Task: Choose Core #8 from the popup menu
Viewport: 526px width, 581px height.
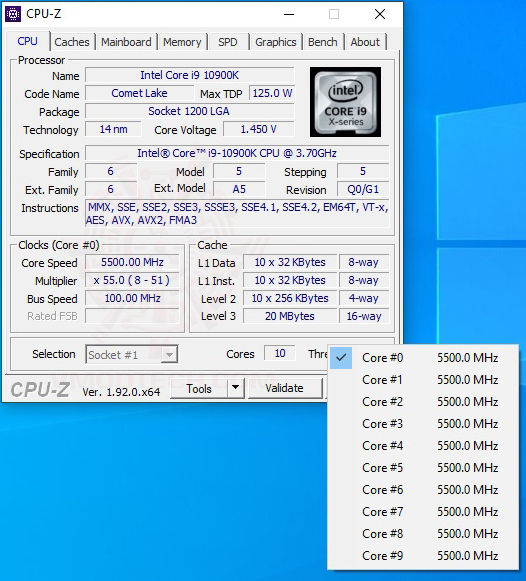Action: click(423, 534)
